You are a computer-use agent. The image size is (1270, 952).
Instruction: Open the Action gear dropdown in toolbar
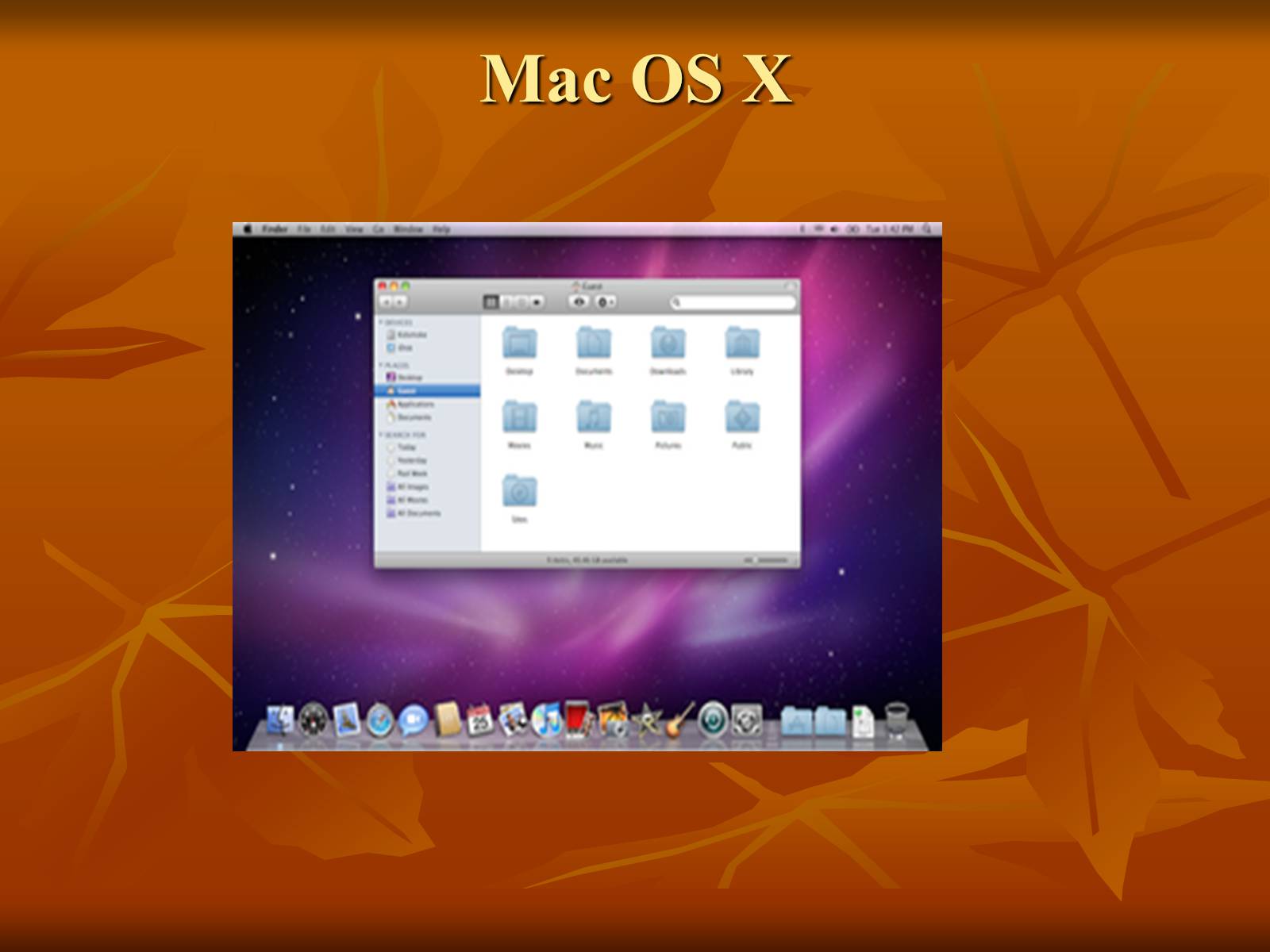pyautogui.click(x=605, y=302)
